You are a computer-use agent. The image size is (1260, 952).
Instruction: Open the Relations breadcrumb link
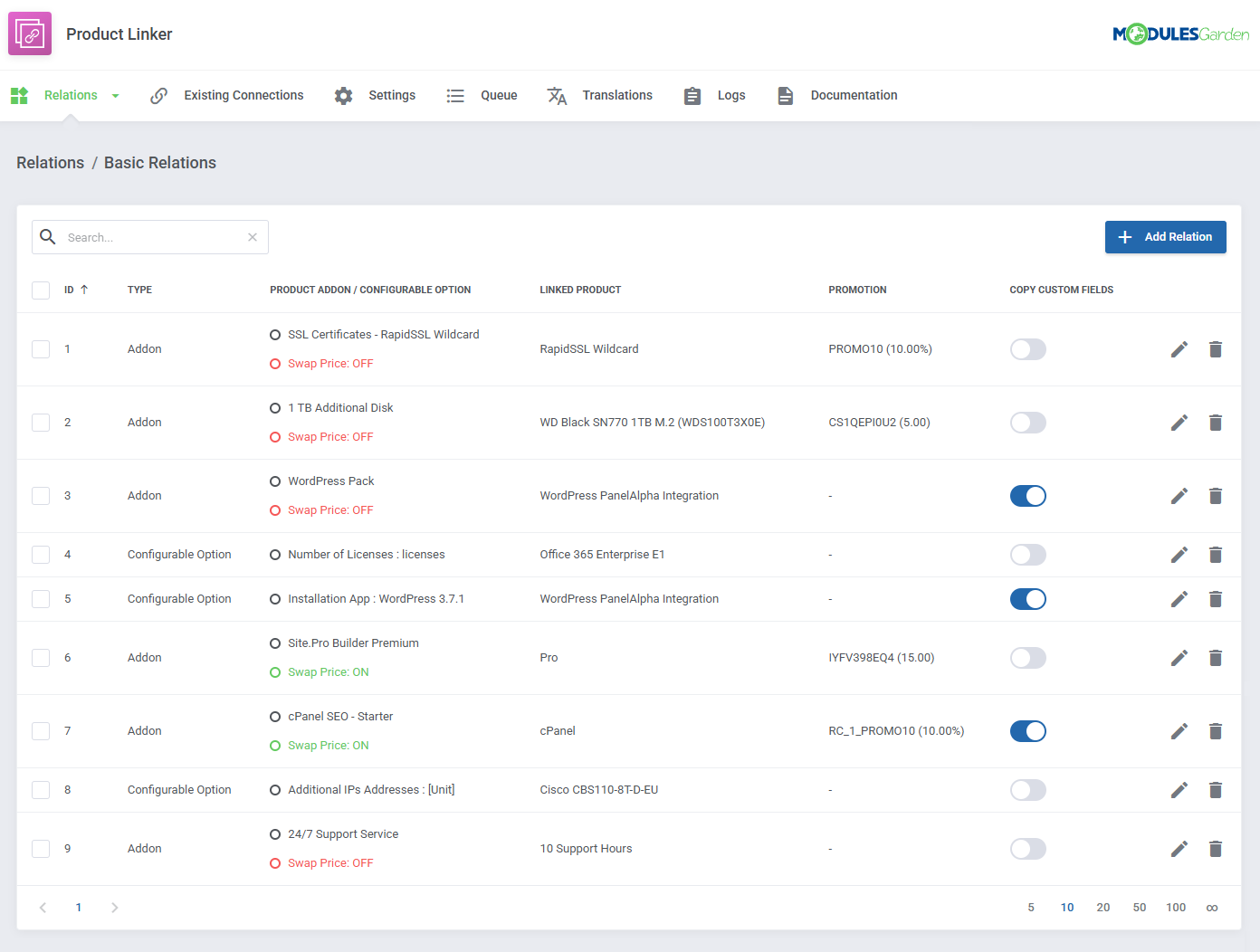click(x=50, y=163)
